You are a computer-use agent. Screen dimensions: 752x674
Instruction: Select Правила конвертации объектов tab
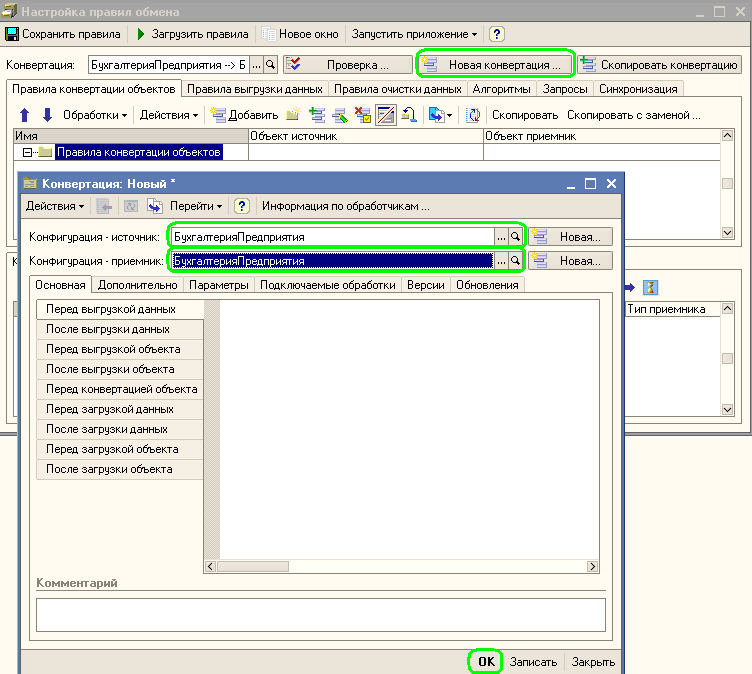pos(94,89)
